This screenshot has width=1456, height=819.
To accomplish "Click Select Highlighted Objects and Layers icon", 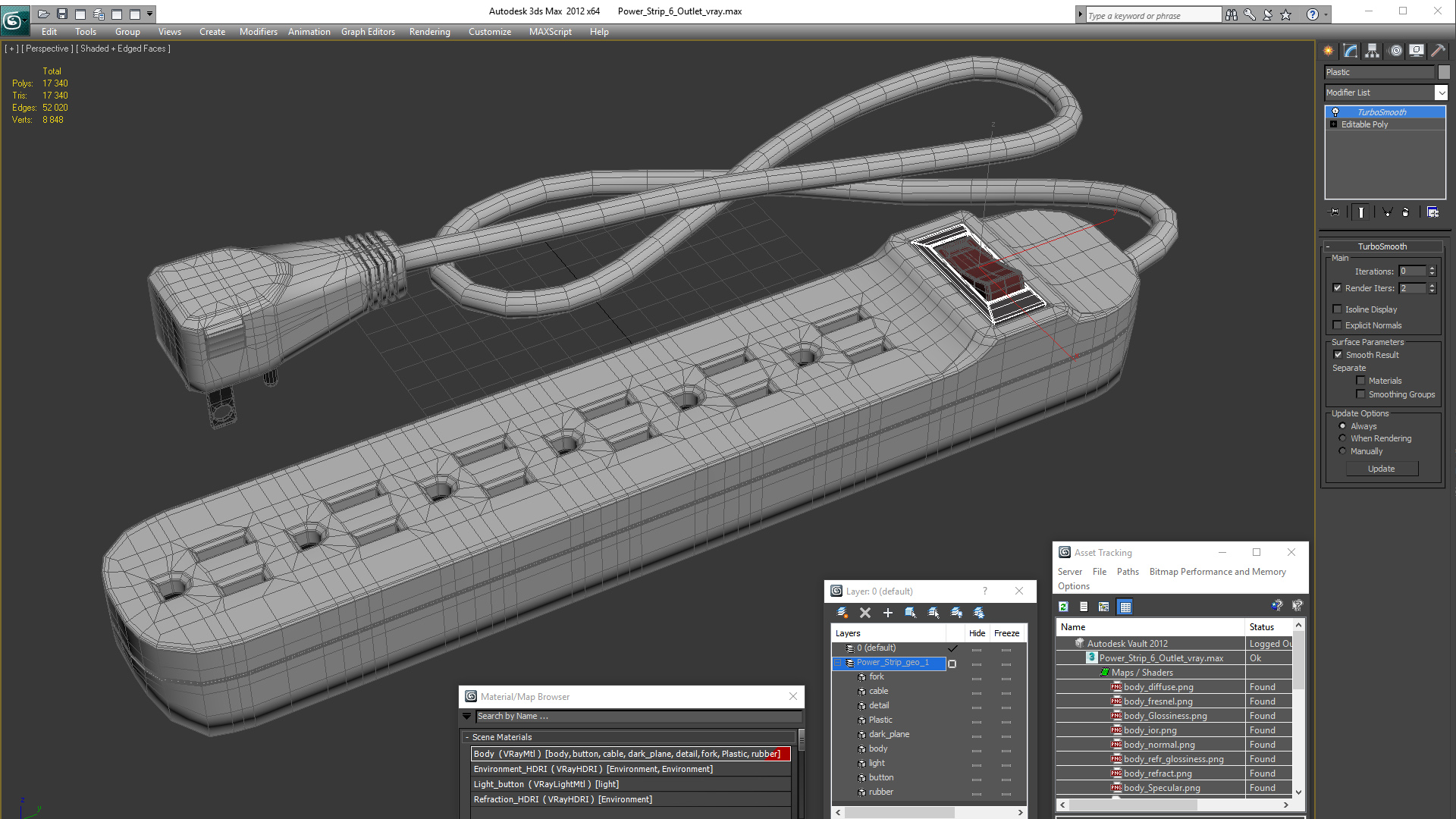I will [911, 613].
